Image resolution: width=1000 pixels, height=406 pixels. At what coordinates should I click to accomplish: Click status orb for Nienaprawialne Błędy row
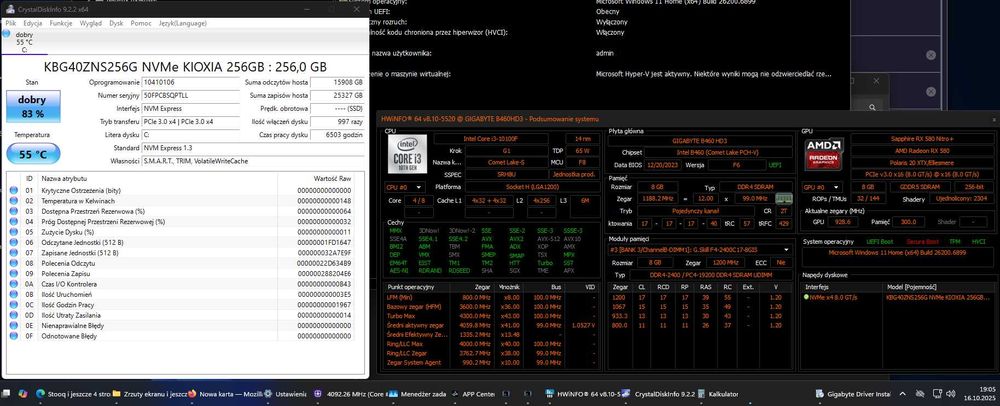tap(14, 325)
